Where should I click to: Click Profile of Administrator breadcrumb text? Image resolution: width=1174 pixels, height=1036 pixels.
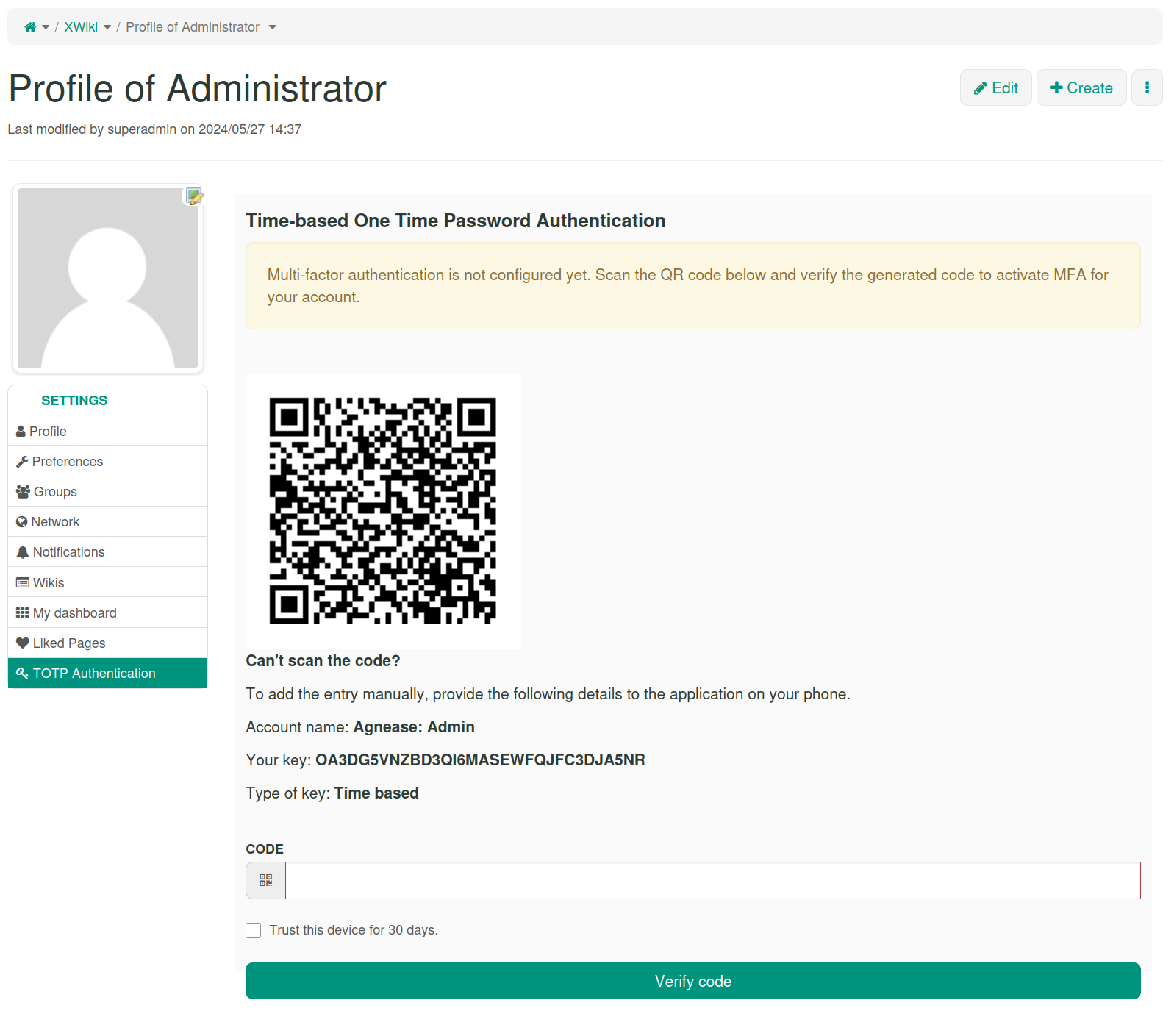193,27
